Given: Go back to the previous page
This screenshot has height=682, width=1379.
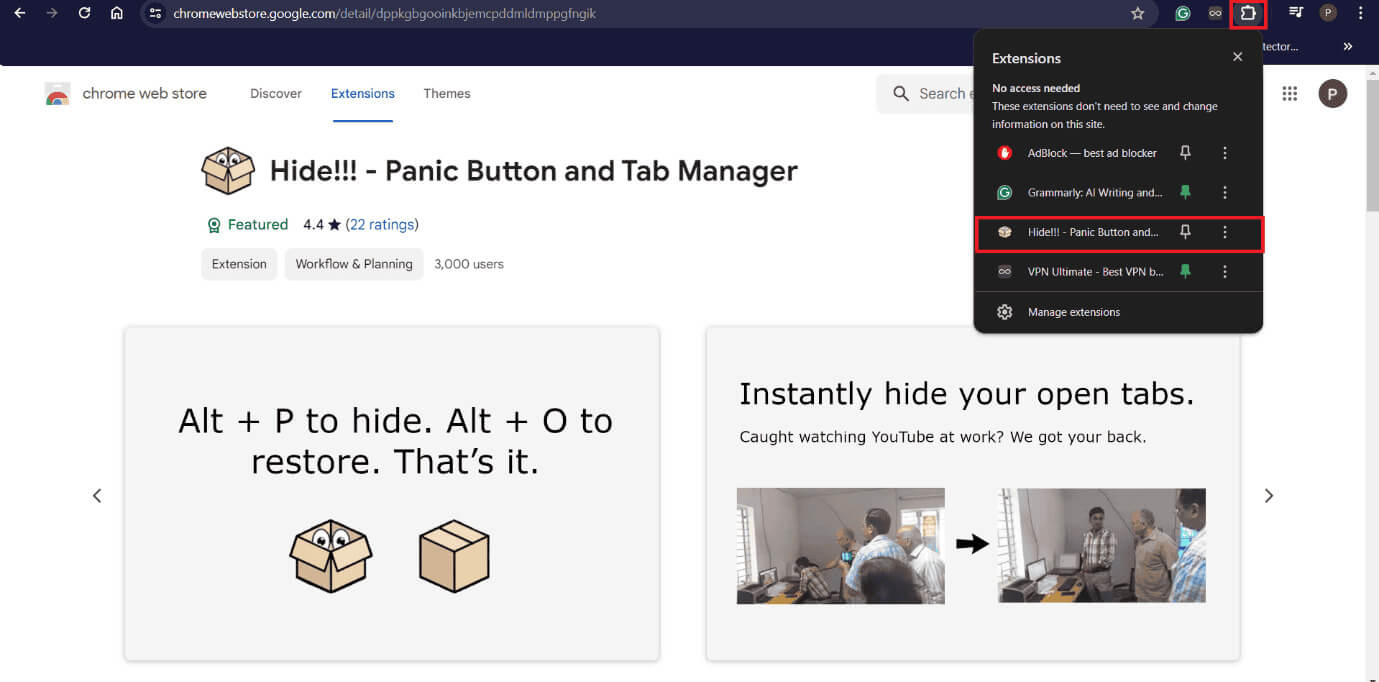Looking at the screenshot, I should (20, 14).
